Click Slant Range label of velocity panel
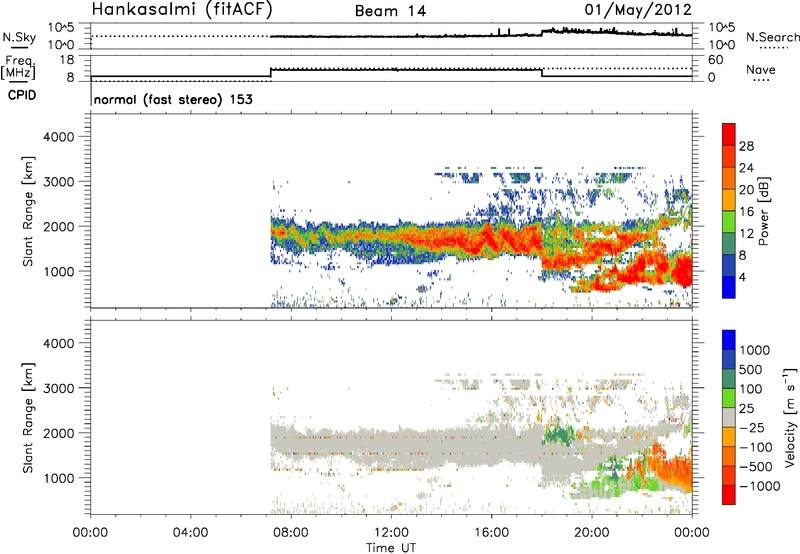The image size is (800, 554). pyautogui.click(x=28, y=418)
